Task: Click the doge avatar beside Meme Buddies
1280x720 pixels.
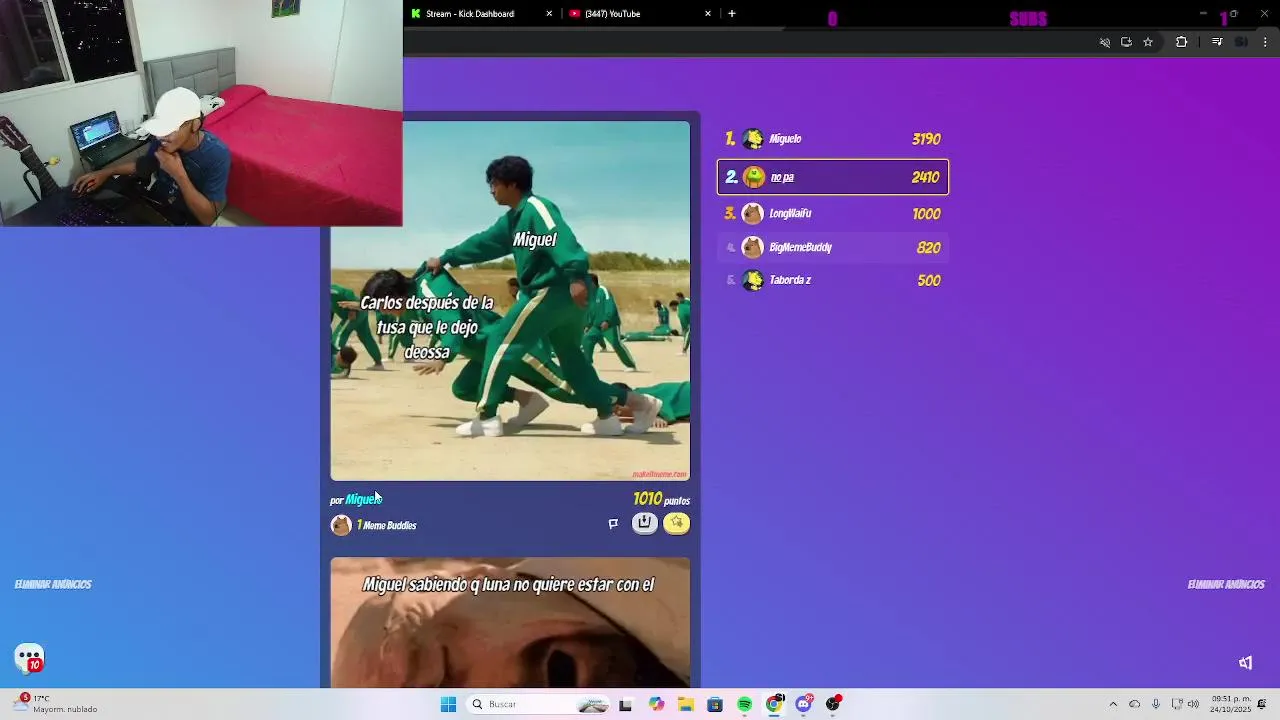Action: [341, 525]
